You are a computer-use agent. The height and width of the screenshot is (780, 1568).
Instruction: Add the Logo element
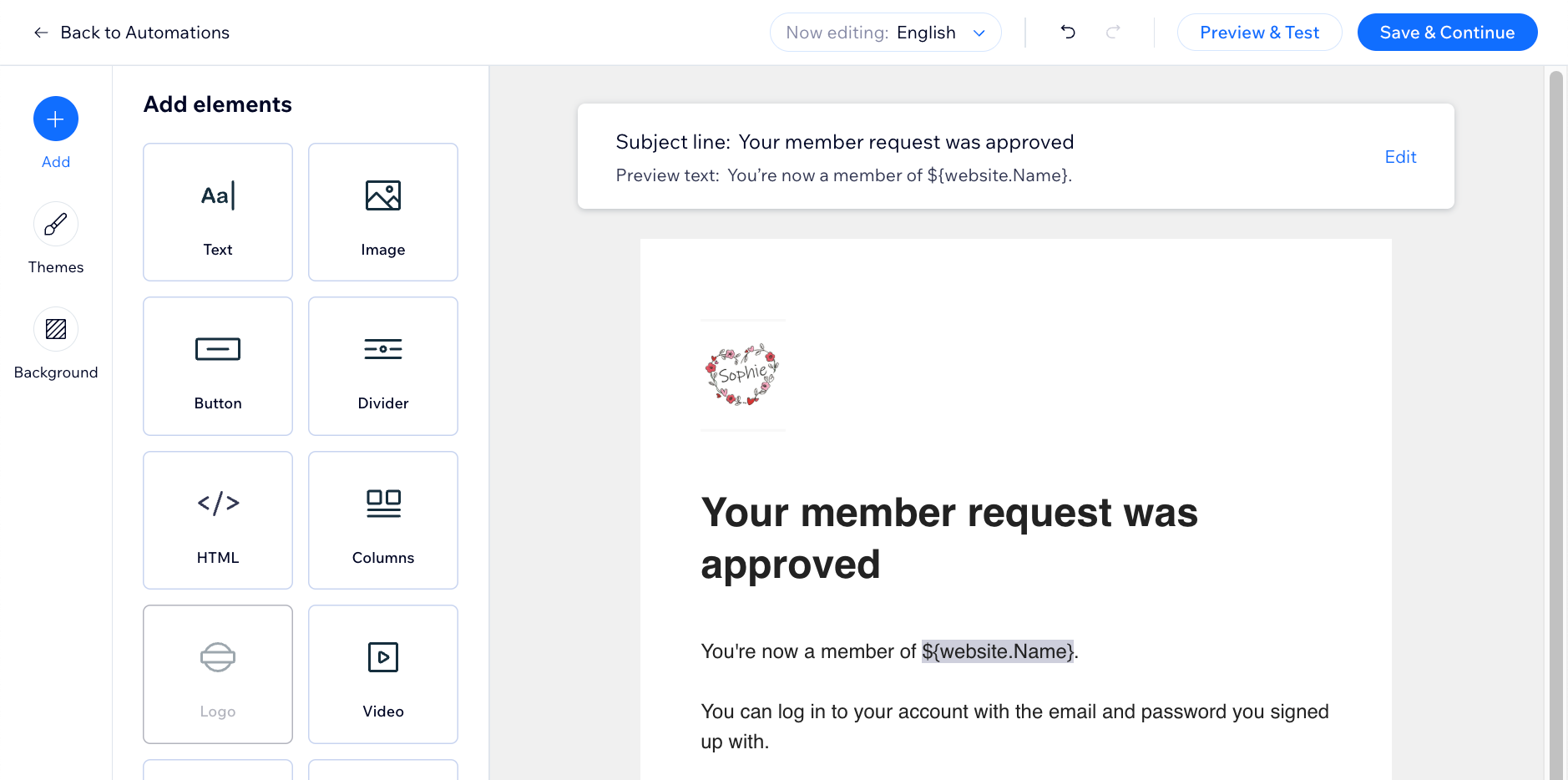(x=217, y=674)
